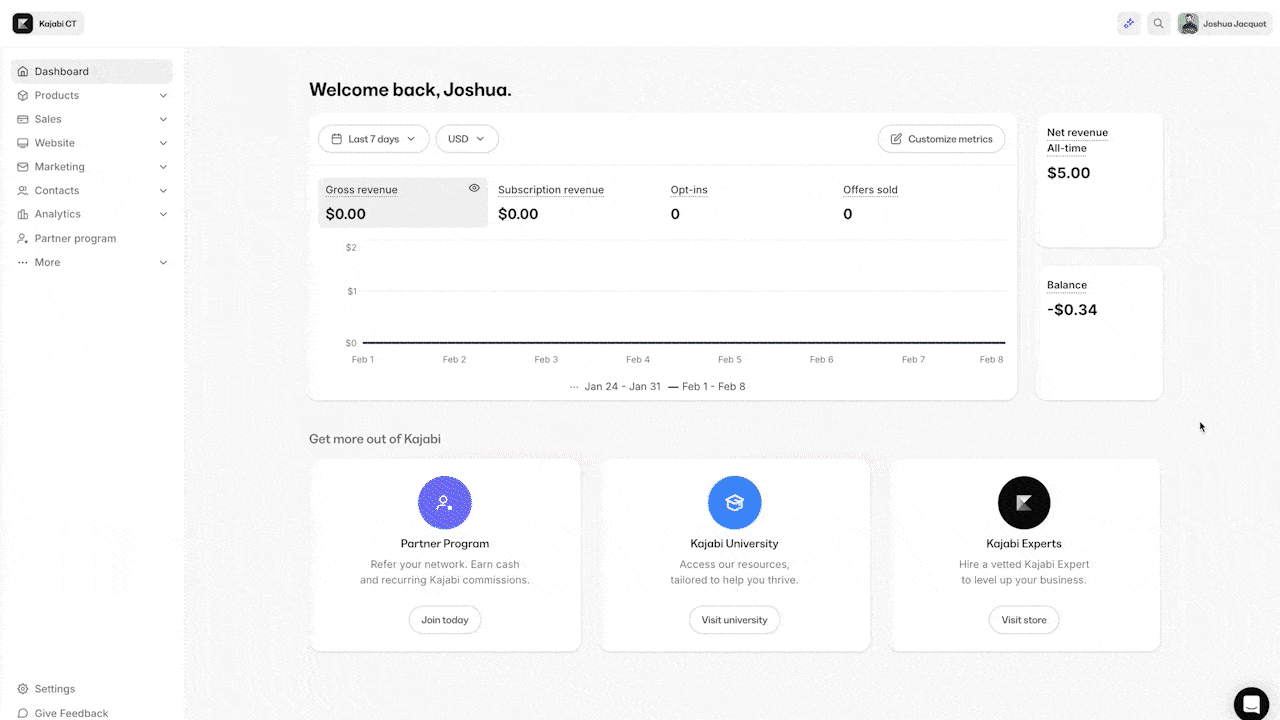Image resolution: width=1280 pixels, height=720 pixels.
Task: Click the Feb 1 - Feb 8 legend
Action: point(706,387)
